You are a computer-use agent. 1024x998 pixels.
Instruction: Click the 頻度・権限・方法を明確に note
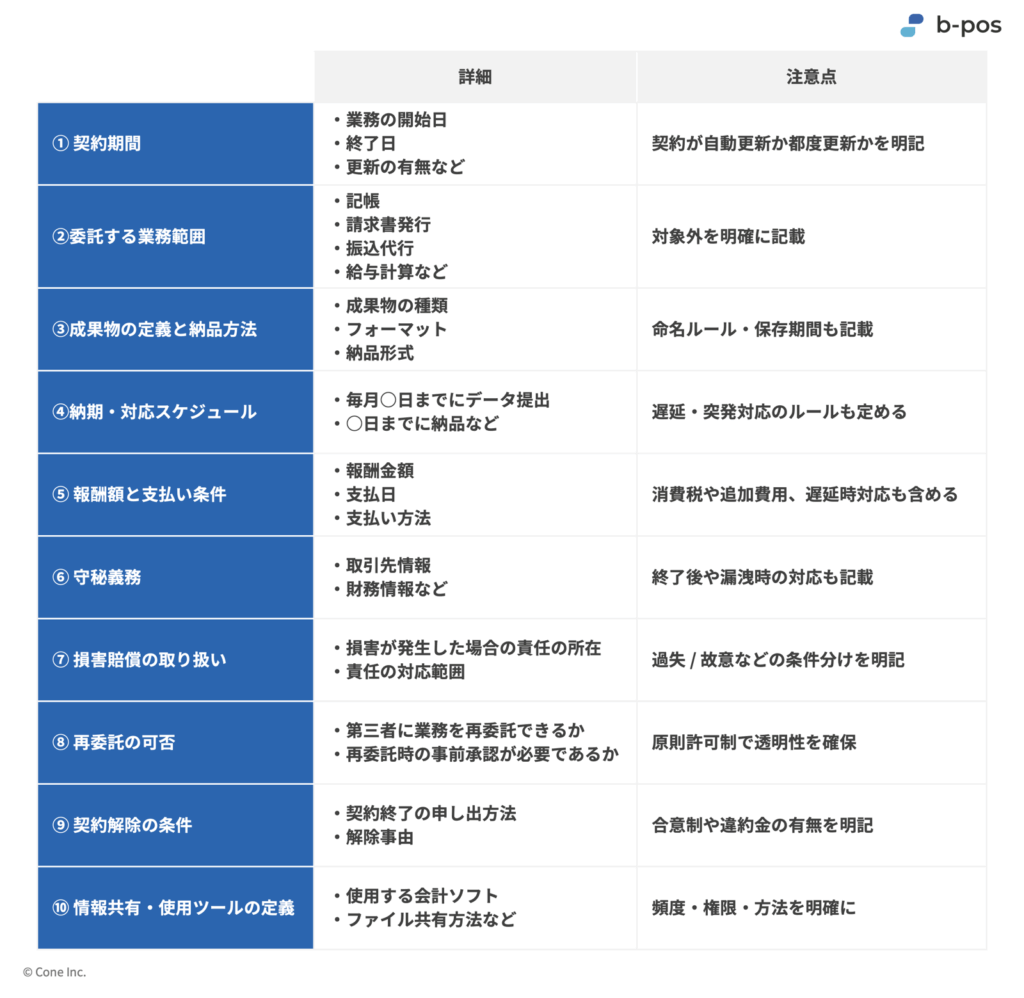(x=754, y=908)
